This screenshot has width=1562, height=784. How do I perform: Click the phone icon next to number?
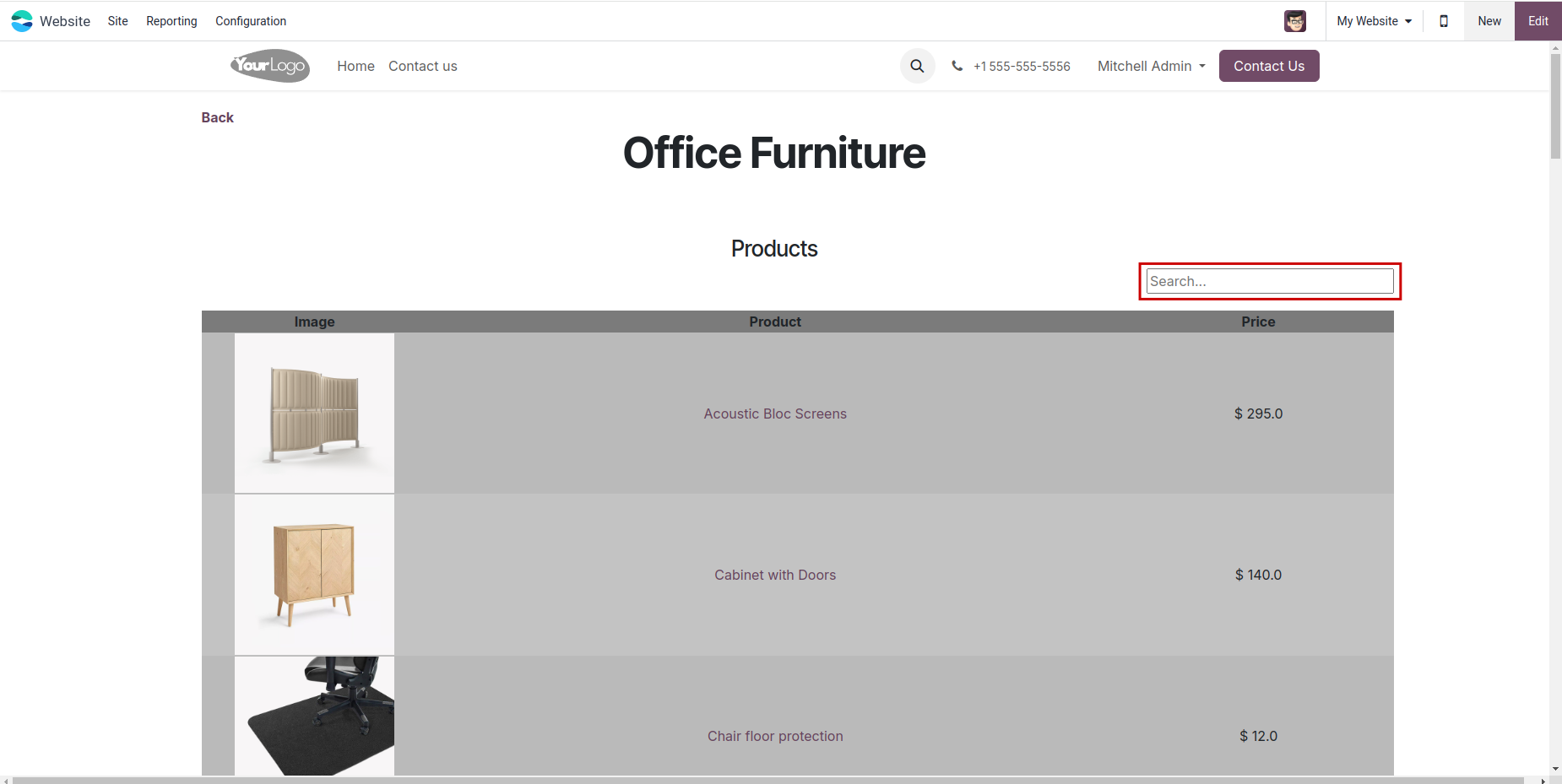957,66
